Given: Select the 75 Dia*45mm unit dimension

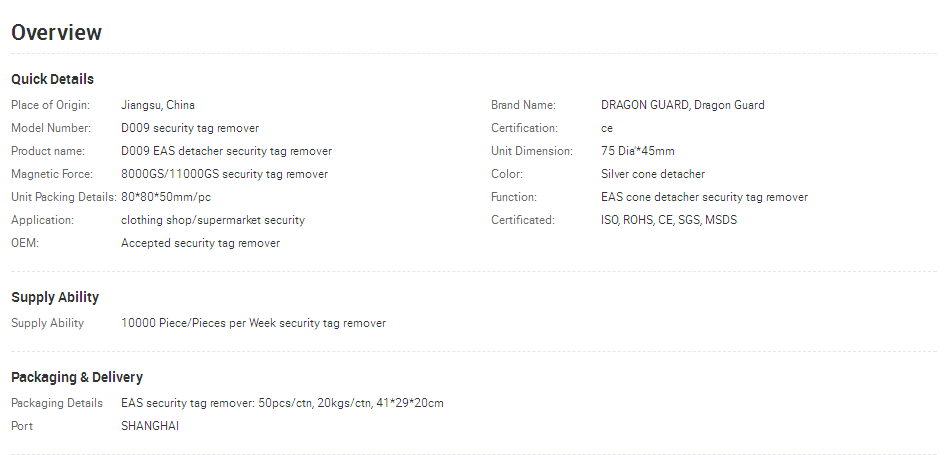Looking at the screenshot, I should pos(637,151).
